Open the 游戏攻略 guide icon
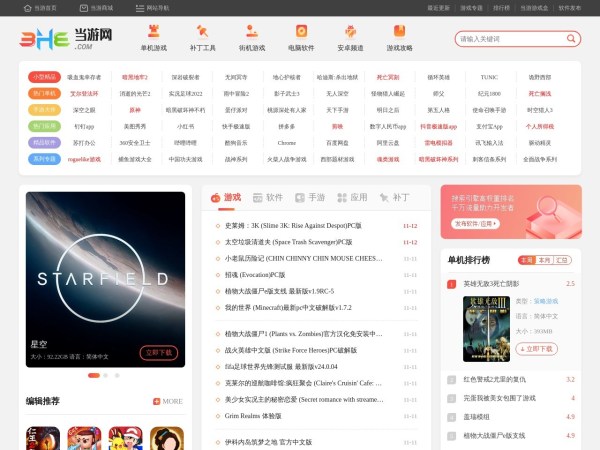Viewport: 600px width, 450px height. 399,31
